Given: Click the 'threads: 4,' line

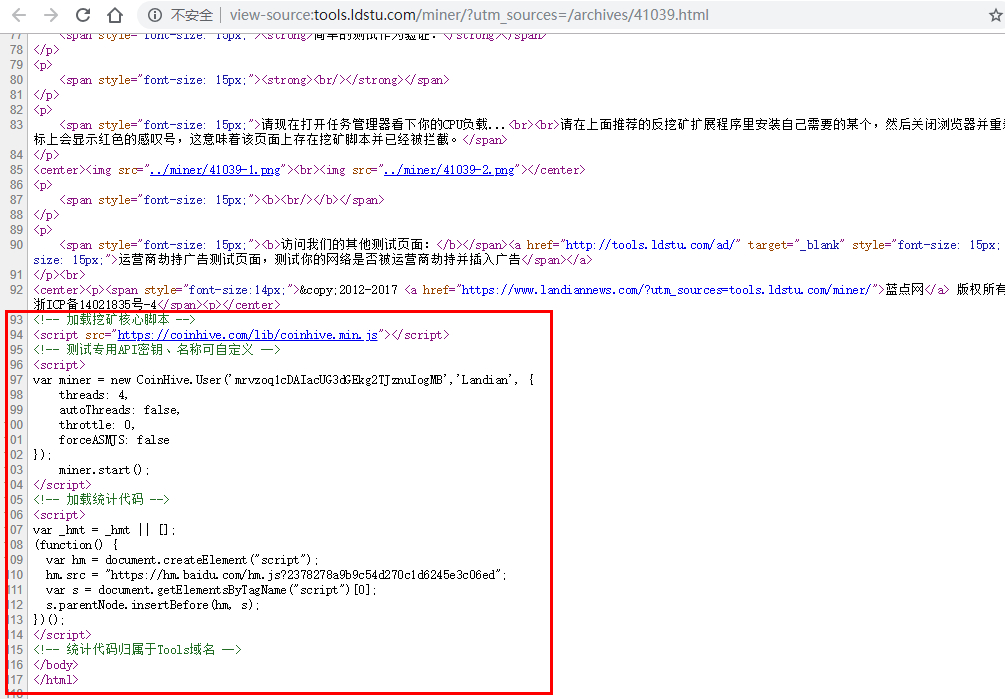Looking at the screenshot, I should click(94, 395).
